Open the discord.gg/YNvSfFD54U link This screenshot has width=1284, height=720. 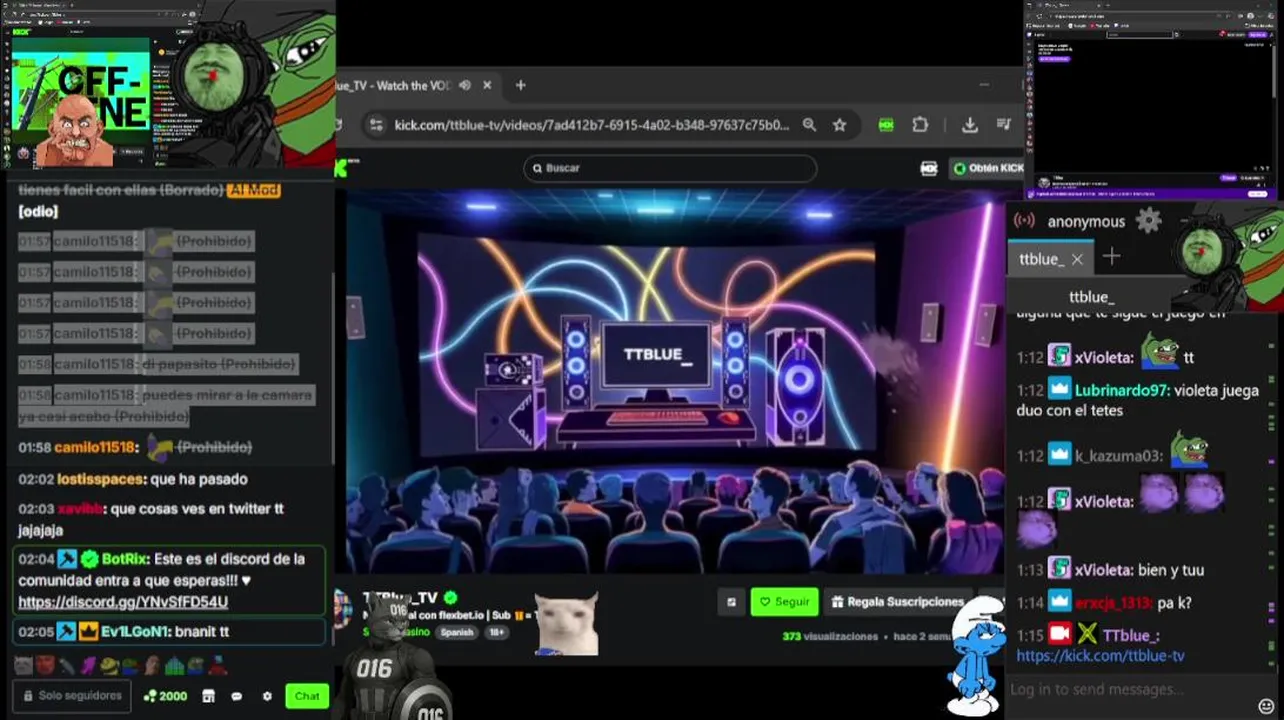(x=123, y=602)
